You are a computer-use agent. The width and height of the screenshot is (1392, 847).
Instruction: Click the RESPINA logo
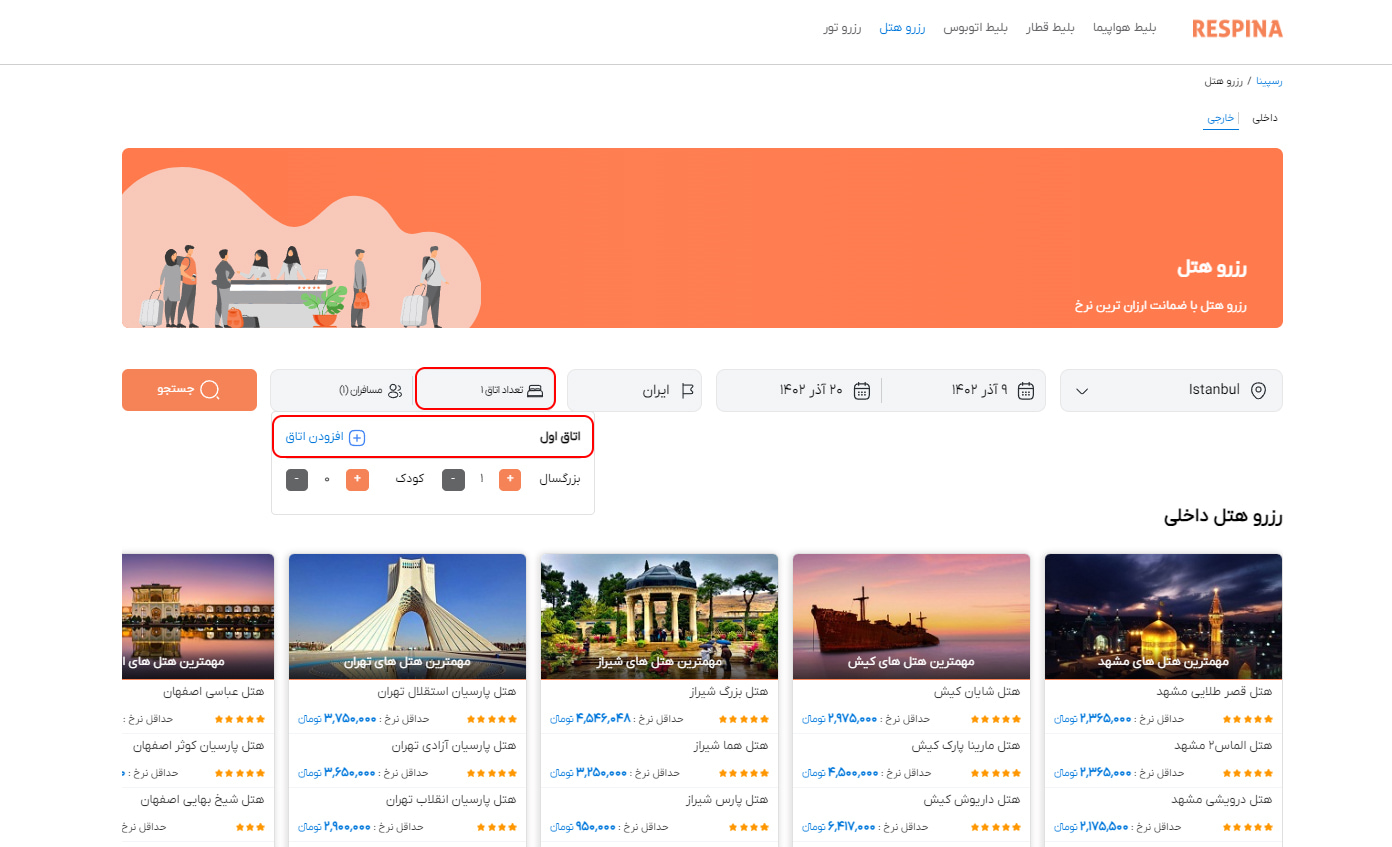pyautogui.click(x=1237, y=29)
